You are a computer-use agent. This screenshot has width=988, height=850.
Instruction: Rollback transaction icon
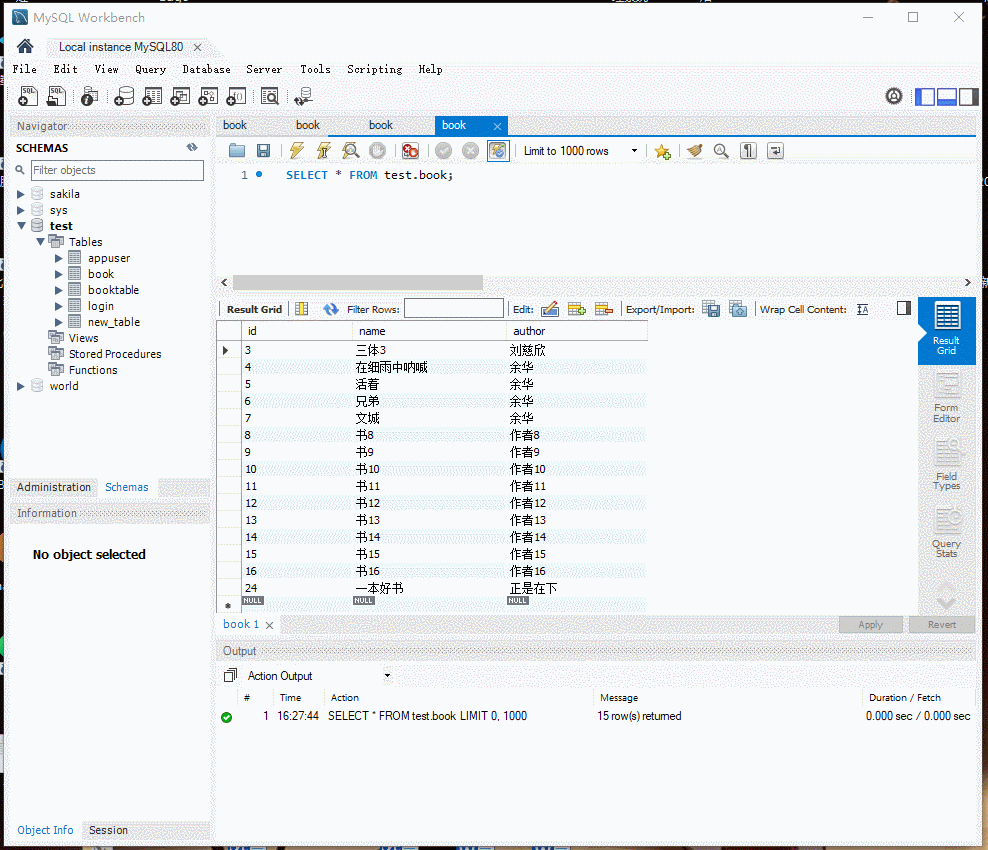pyautogui.click(x=470, y=151)
